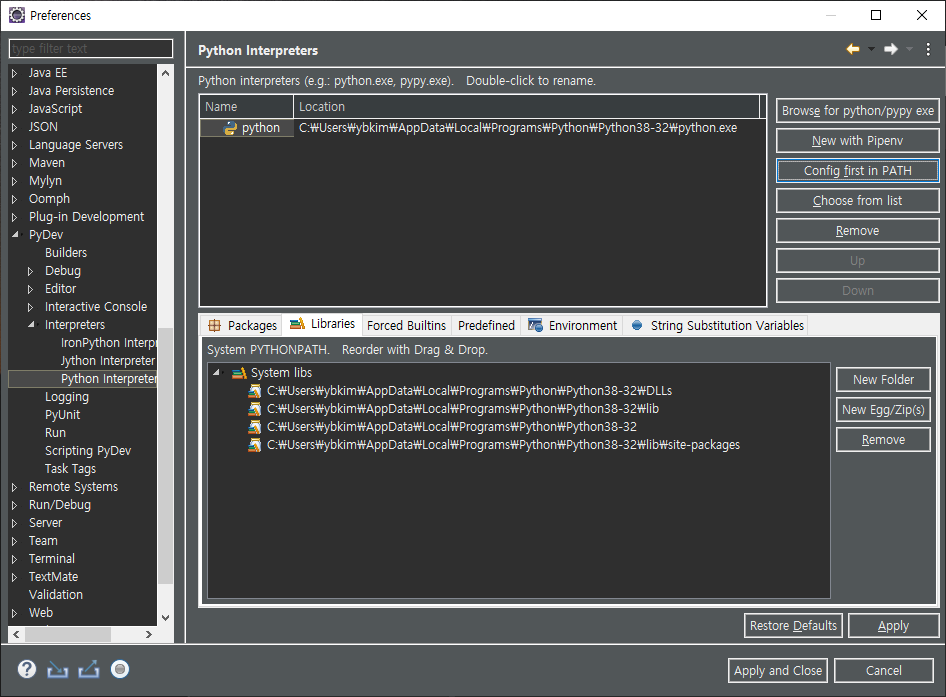Toggle the Oomph preference recorder icon

coord(120,669)
